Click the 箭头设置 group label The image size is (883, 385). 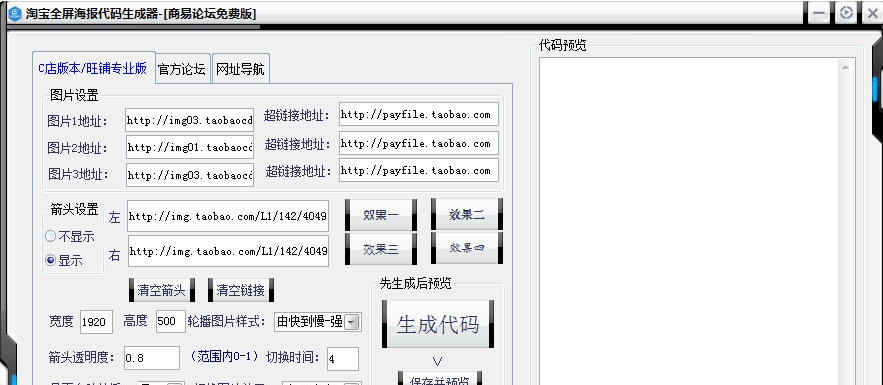[74, 209]
